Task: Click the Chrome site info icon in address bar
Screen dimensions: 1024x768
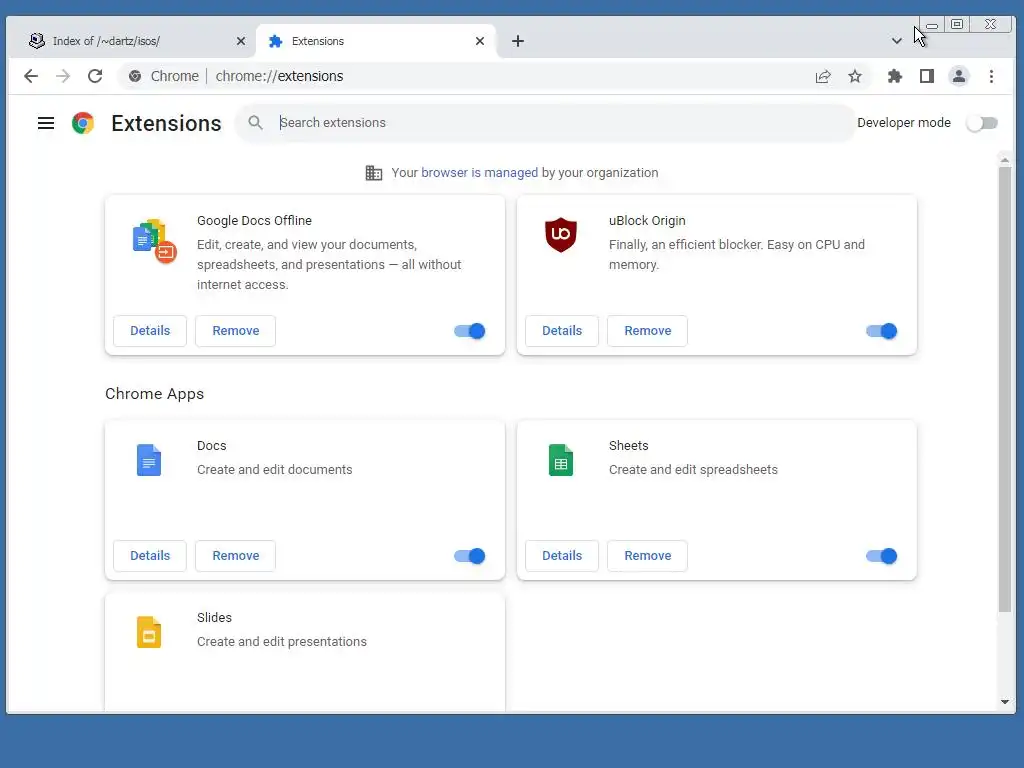Action: point(135,76)
